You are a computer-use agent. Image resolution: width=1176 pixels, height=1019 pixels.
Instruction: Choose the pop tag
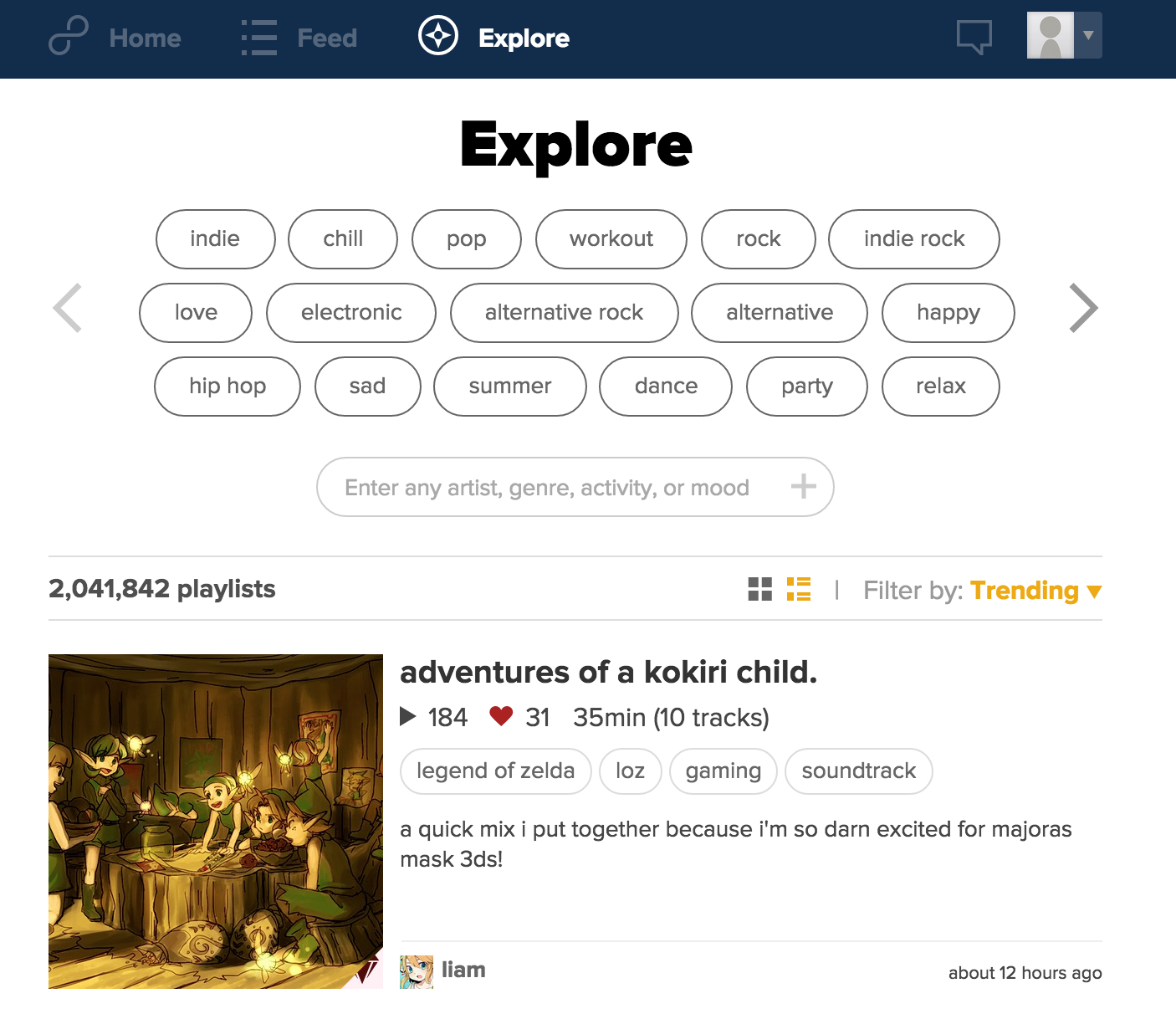(467, 239)
